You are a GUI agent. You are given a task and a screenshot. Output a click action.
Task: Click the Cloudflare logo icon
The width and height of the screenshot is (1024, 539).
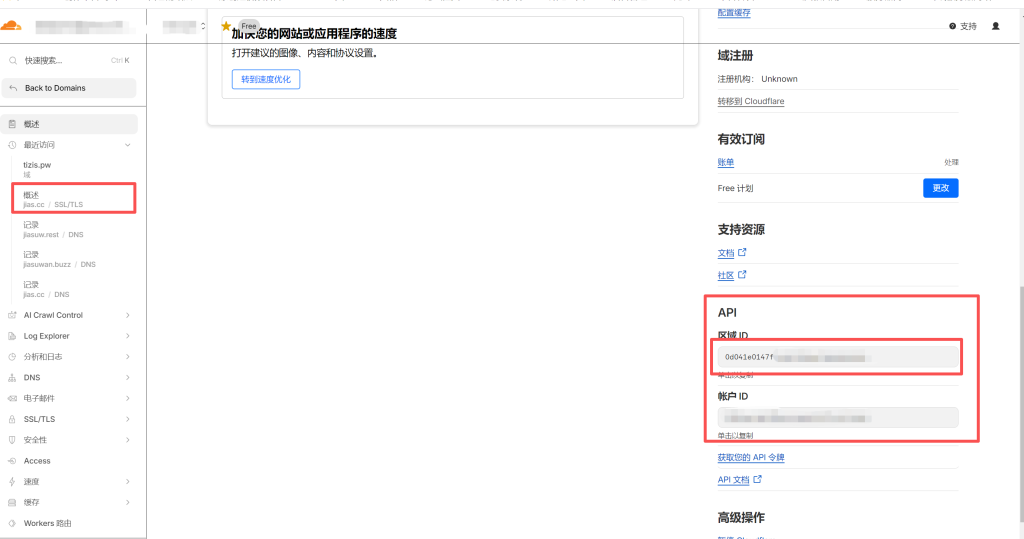11,26
